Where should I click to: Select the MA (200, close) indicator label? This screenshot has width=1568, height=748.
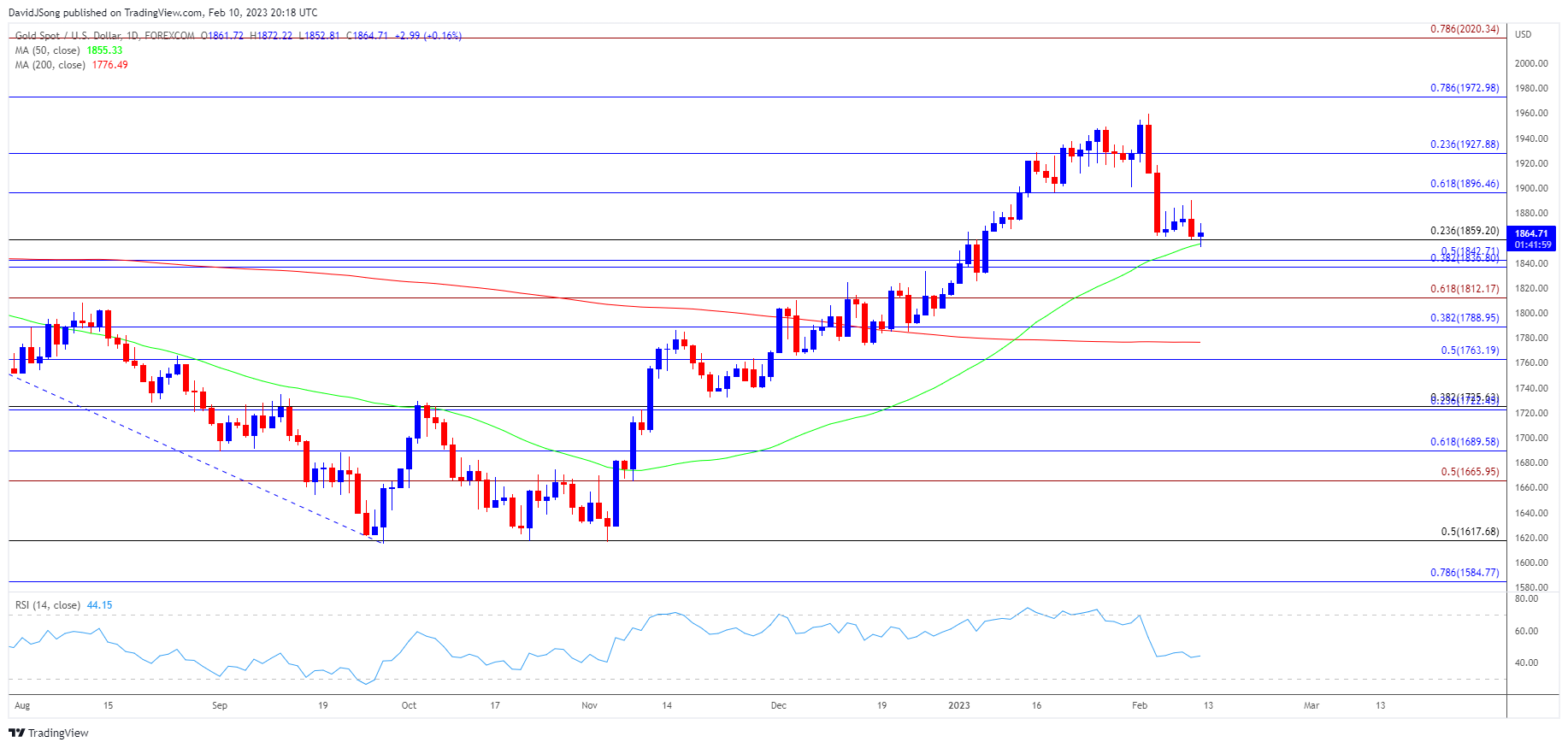[x=50, y=65]
